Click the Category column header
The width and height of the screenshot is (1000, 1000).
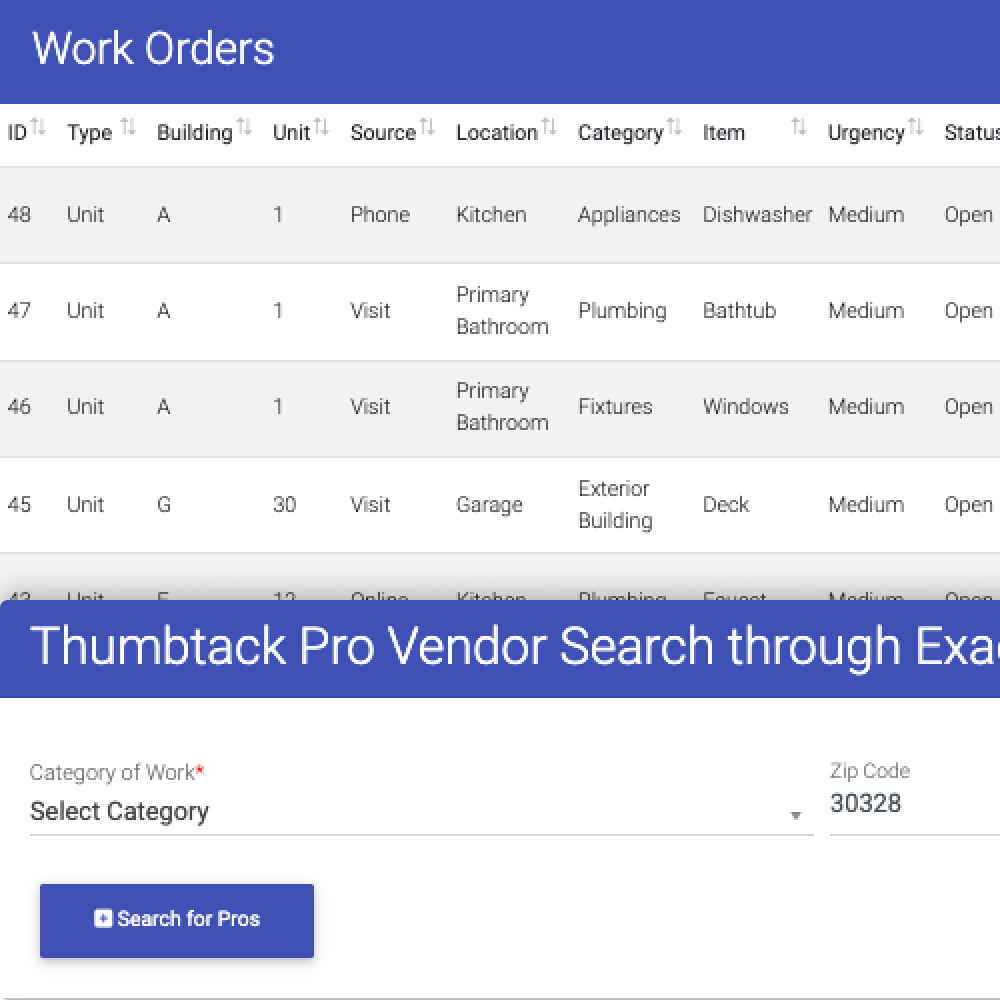tap(621, 133)
